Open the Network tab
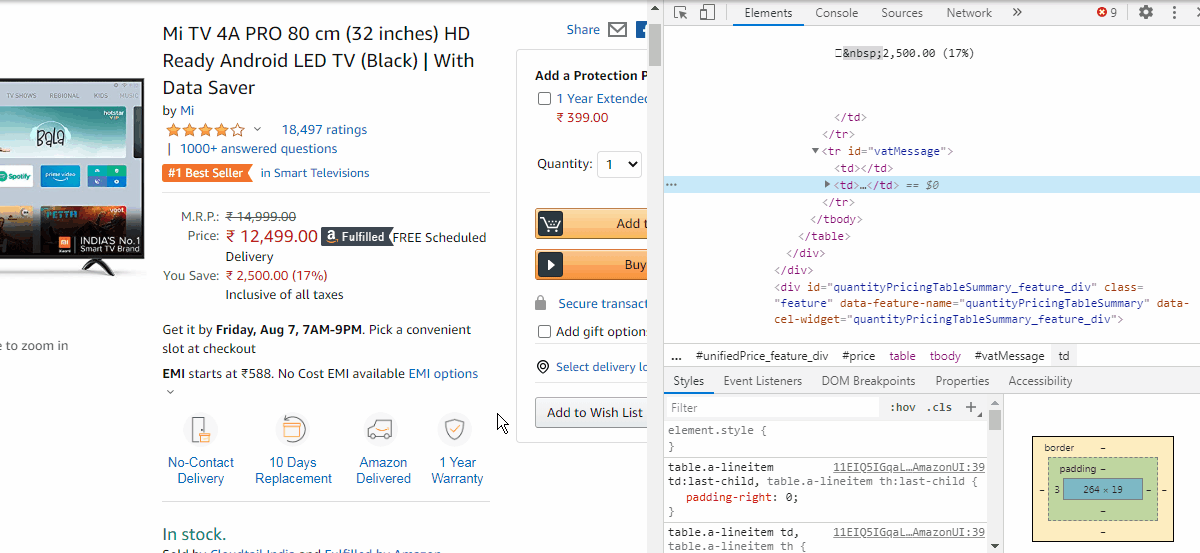The height and width of the screenshot is (553, 1200). pos(969,13)
